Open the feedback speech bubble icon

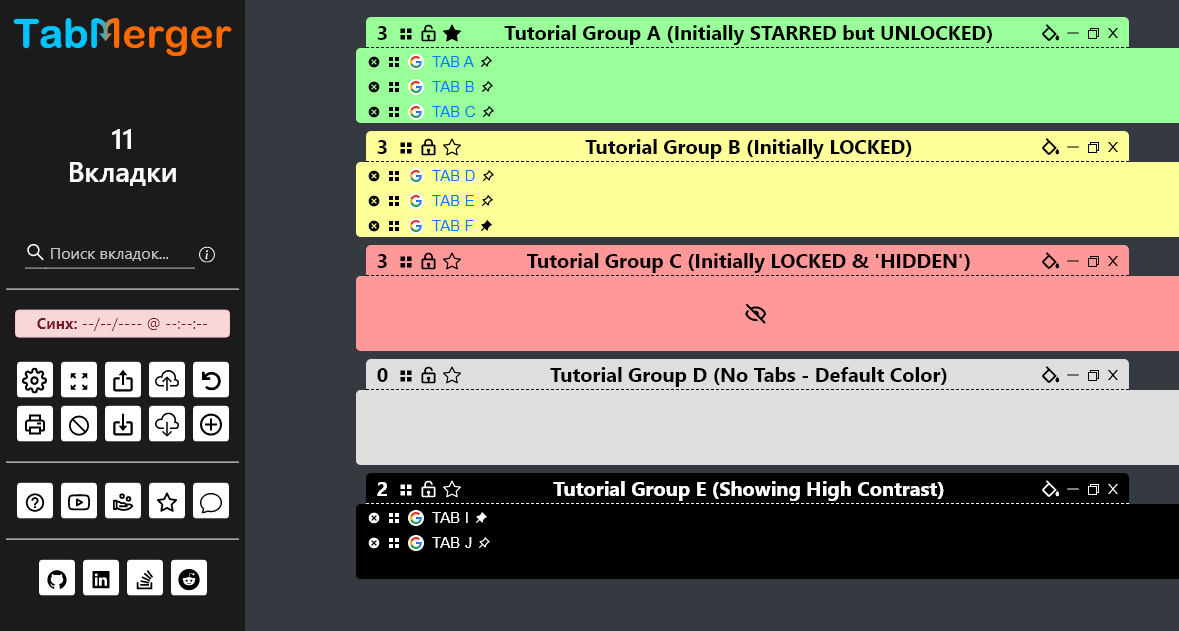(x=211, y=501)
